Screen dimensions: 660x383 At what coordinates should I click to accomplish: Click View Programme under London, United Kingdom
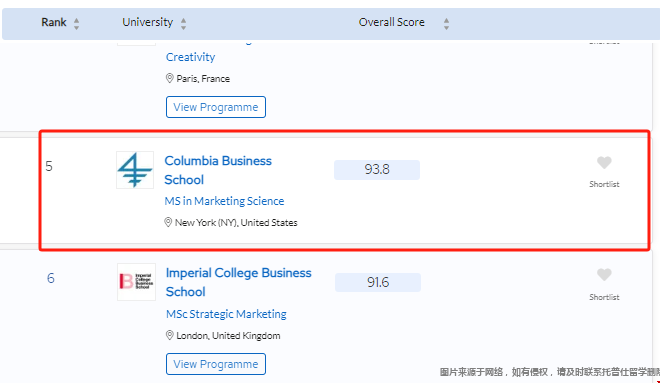[x=216, y=364]
